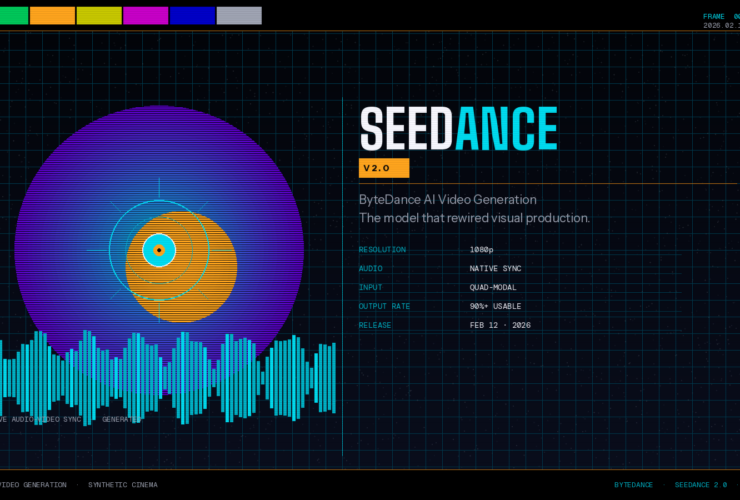Click the BYTEDANCE footer text
Viewport: 740px width, 500px height.
(x=633, y=485)
